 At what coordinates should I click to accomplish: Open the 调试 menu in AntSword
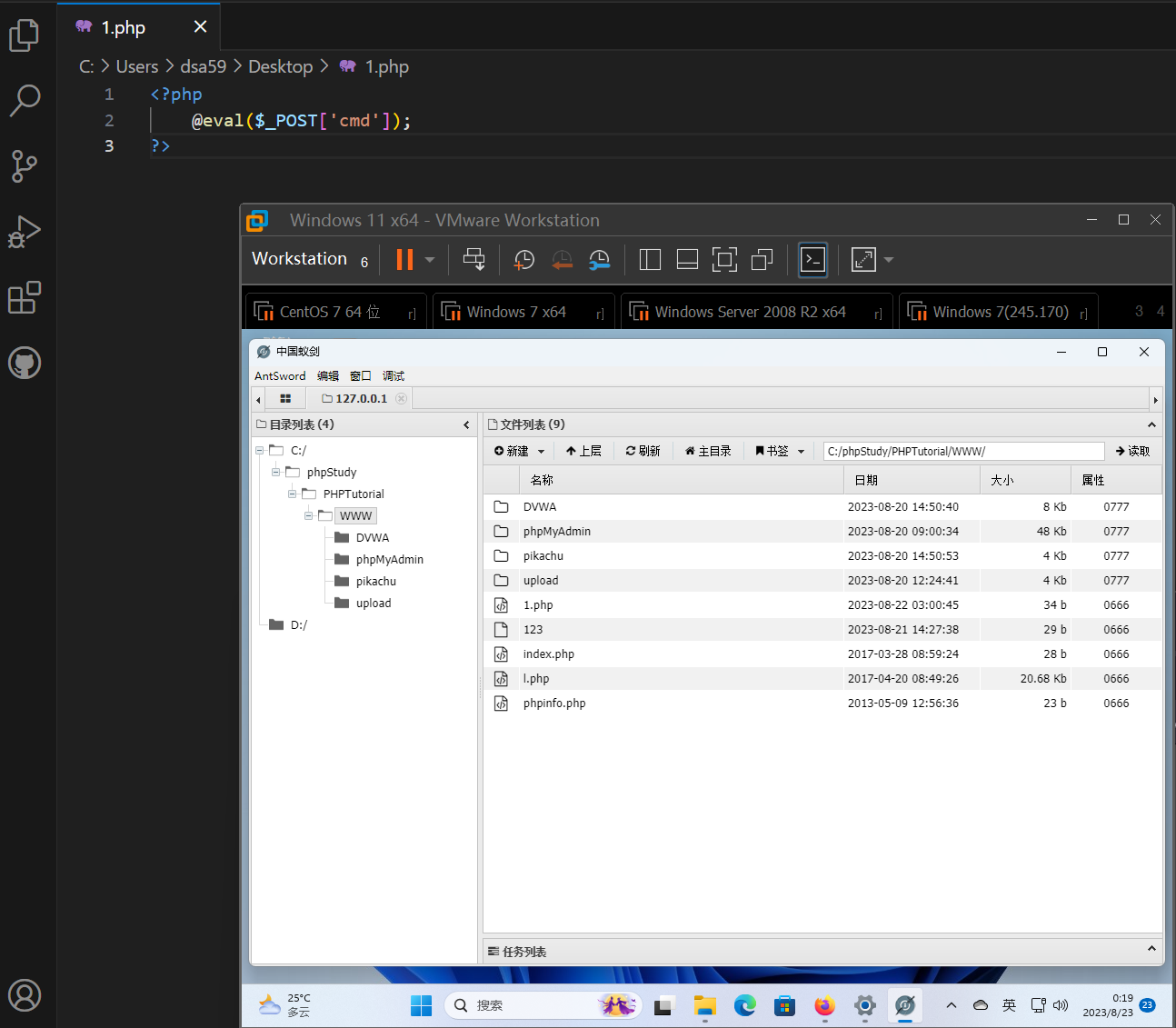click(394, 375)
